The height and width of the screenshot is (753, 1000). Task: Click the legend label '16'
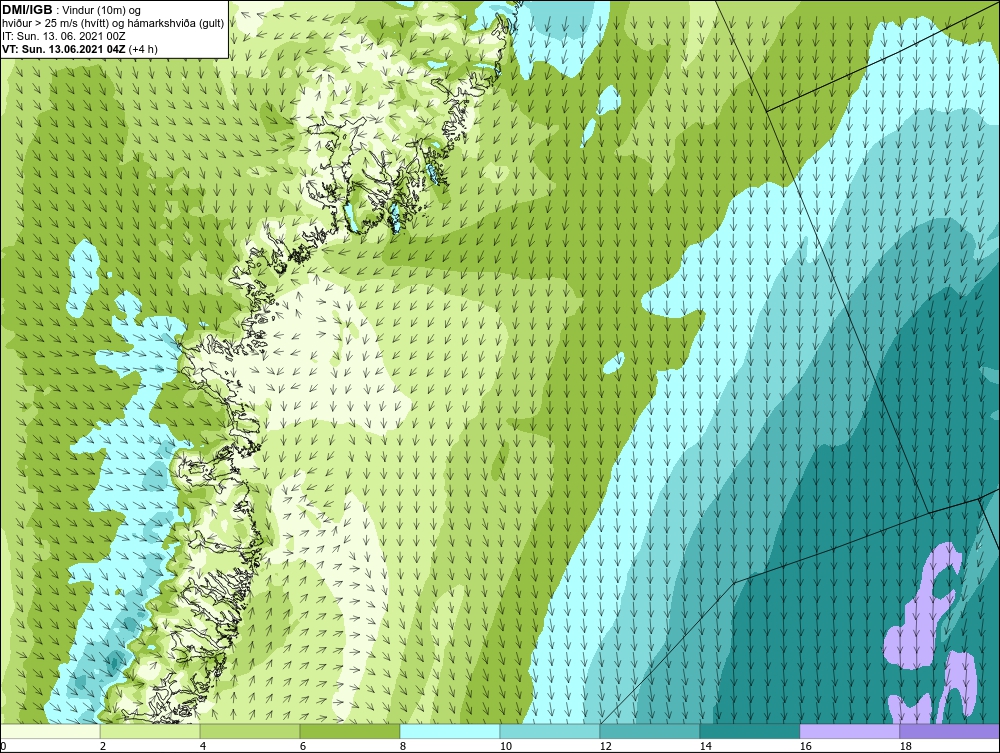click(x=805, y=746)
